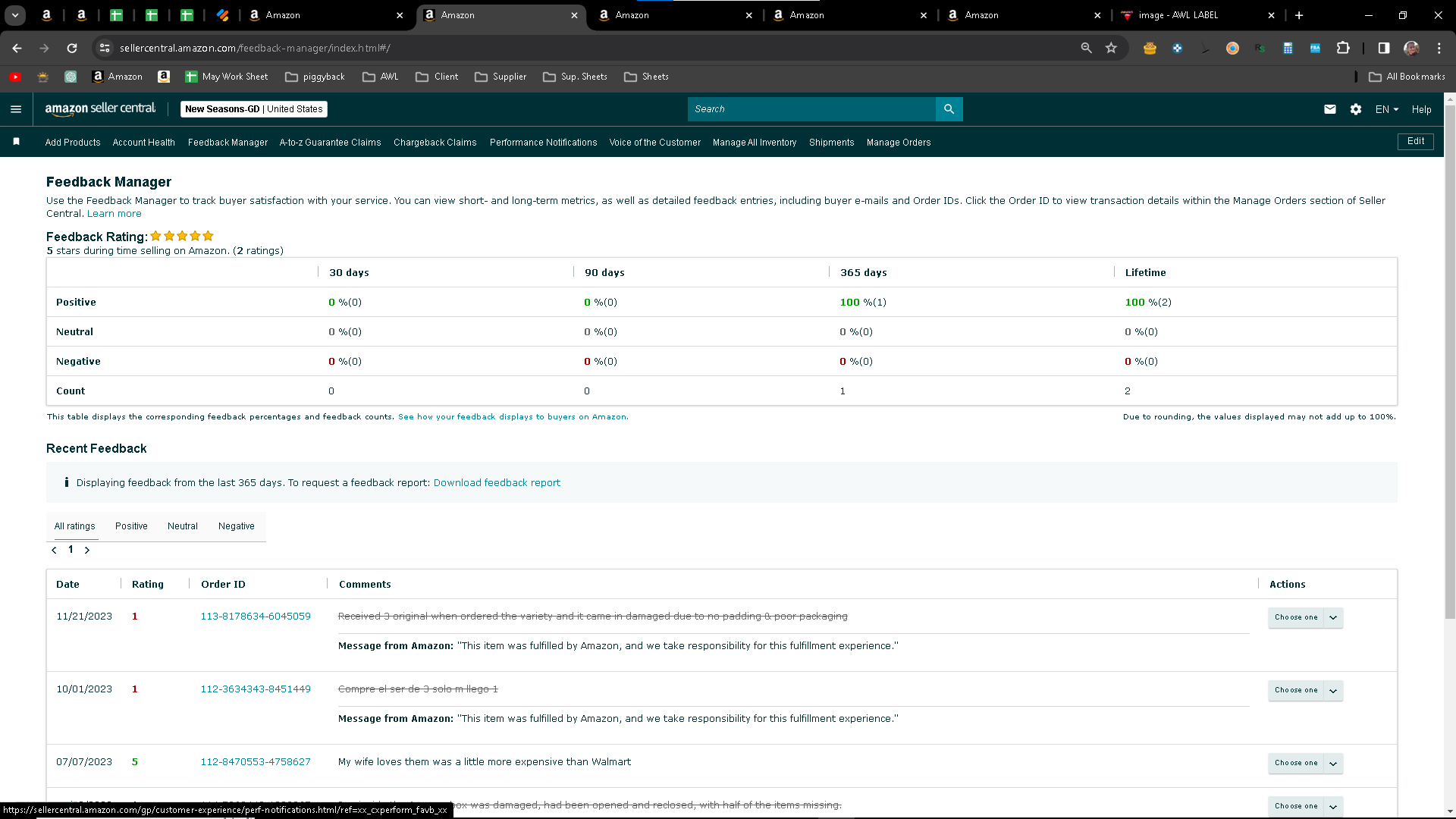Click See how your feedback displays link
This screenshot has height=819, width=1456.
point(513,417)
